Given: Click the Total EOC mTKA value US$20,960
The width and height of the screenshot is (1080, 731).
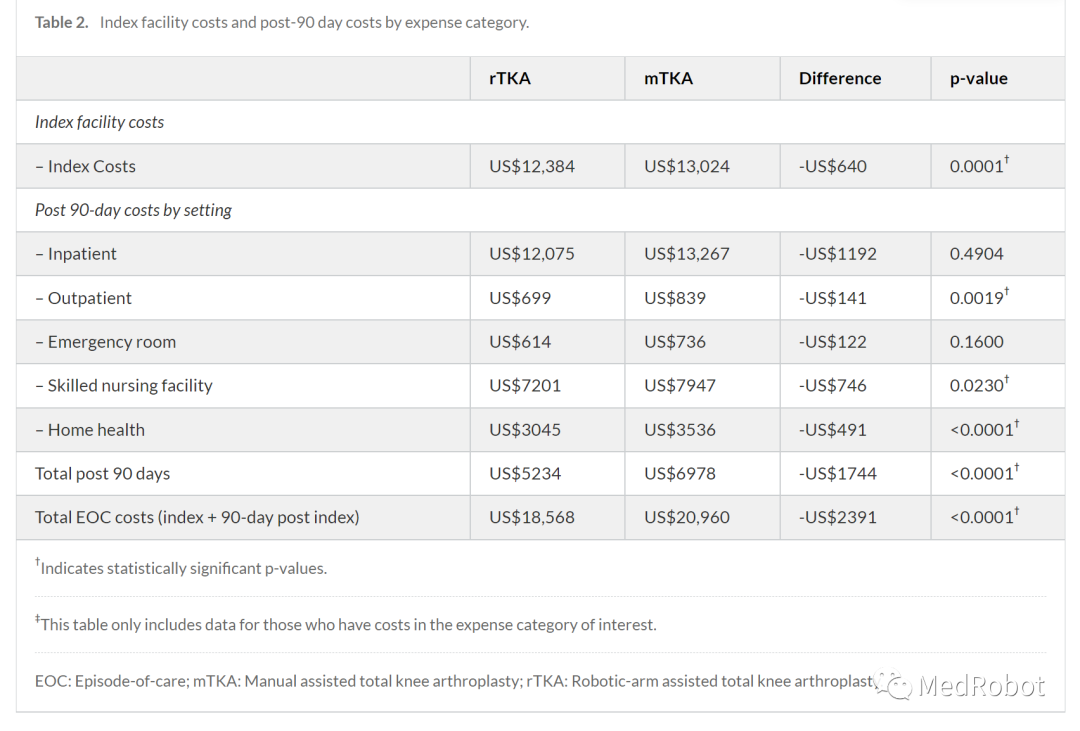Looking at the screenshot, I should pos(687,518).
